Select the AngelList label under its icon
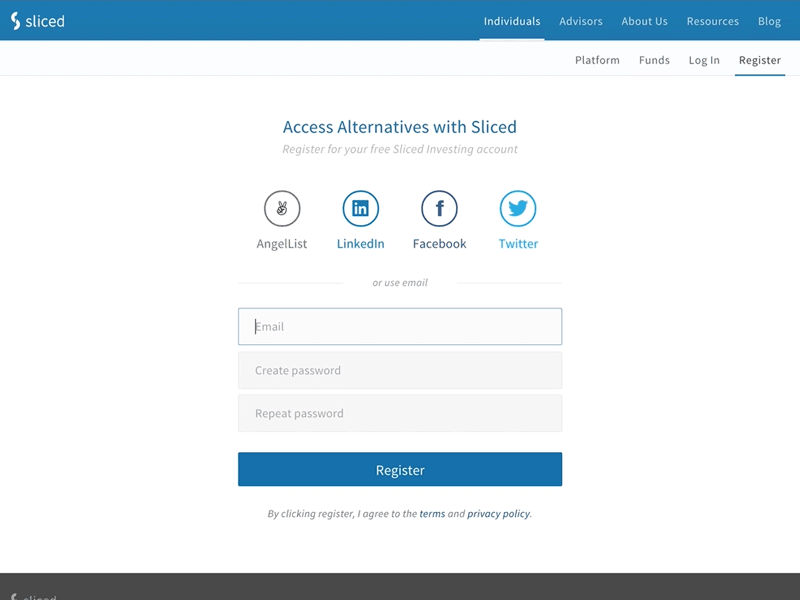This screenshot has width=800, height=600. (x=281, y=243)
